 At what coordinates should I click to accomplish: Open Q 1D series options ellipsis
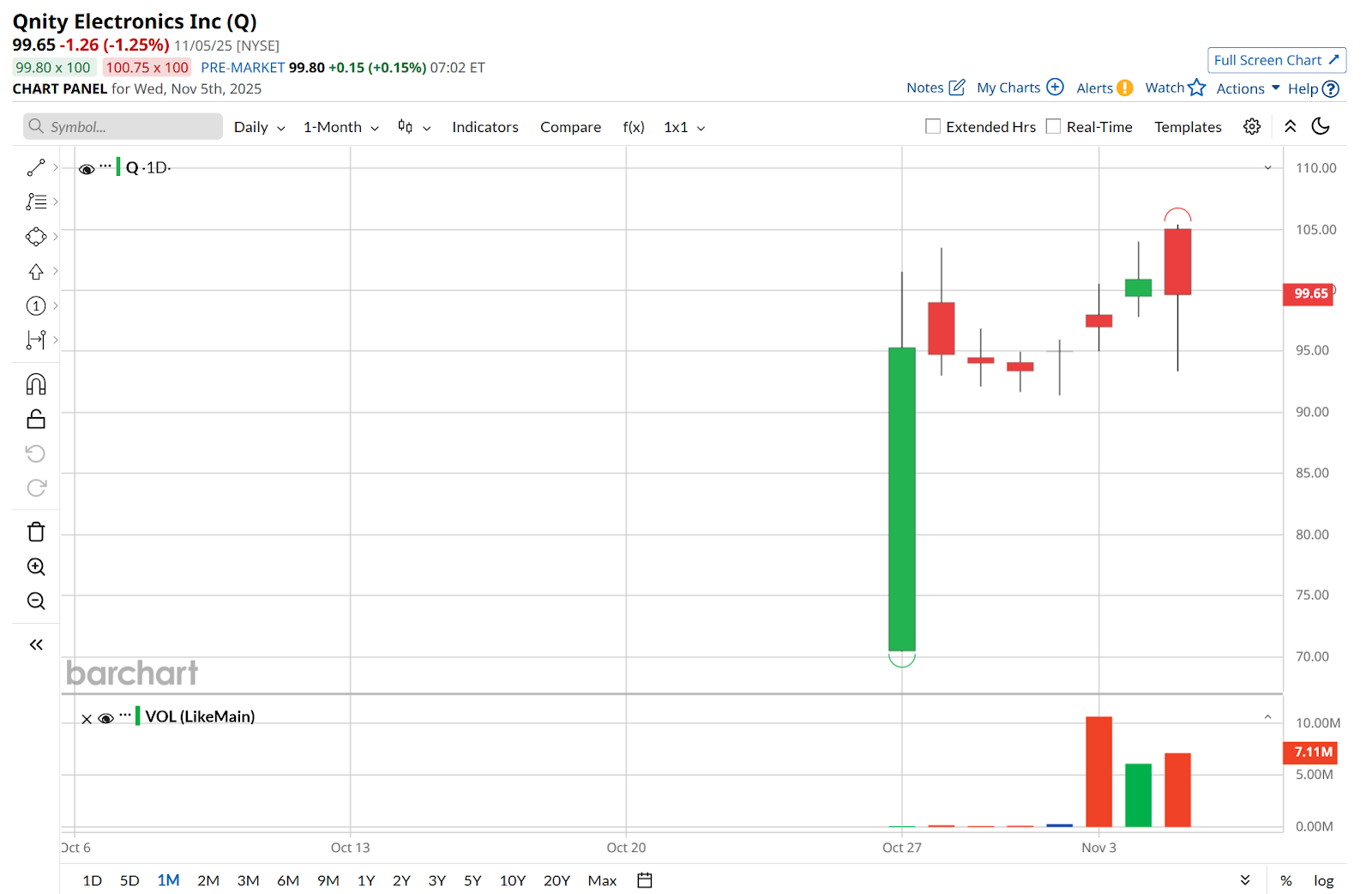pos(105,166)
